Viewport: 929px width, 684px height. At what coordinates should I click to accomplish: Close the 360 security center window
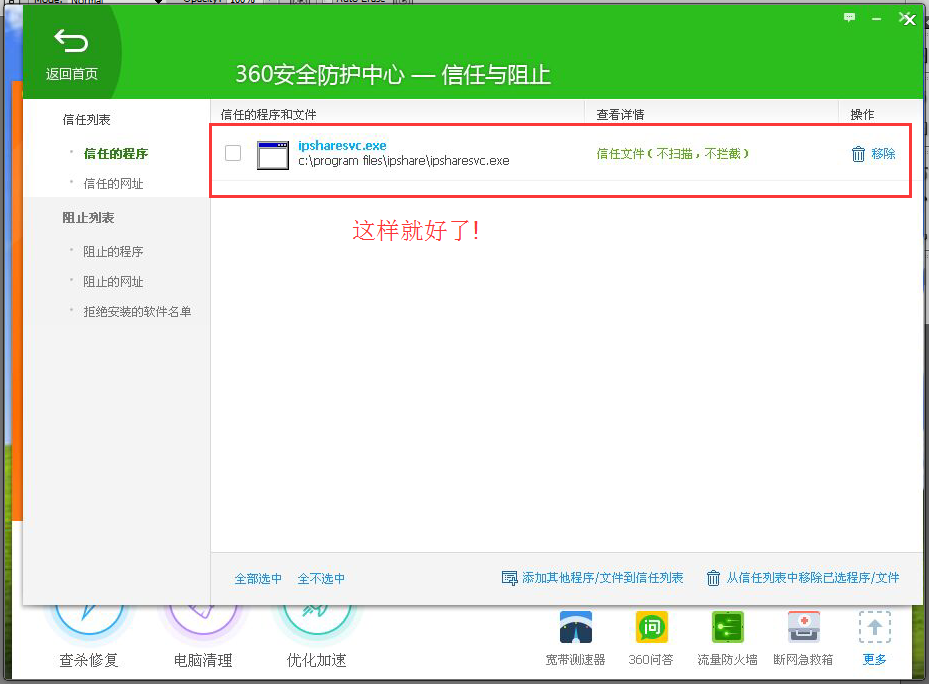click(909, 20)
